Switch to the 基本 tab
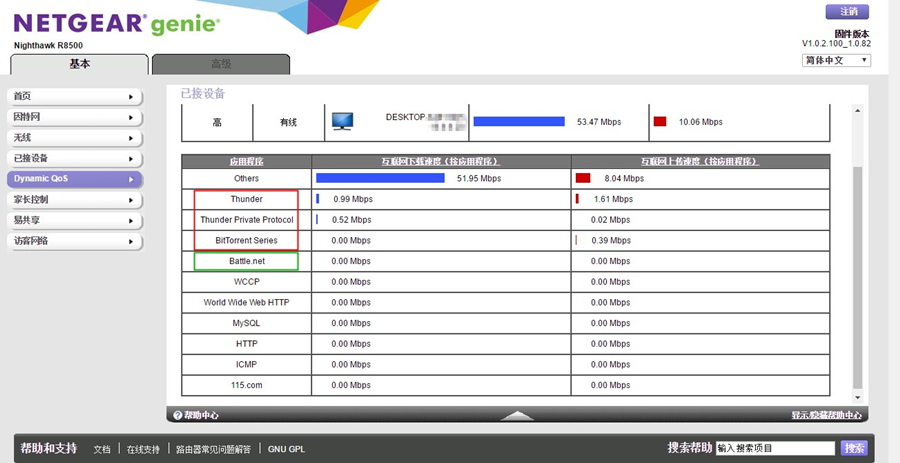 [79, 64]
